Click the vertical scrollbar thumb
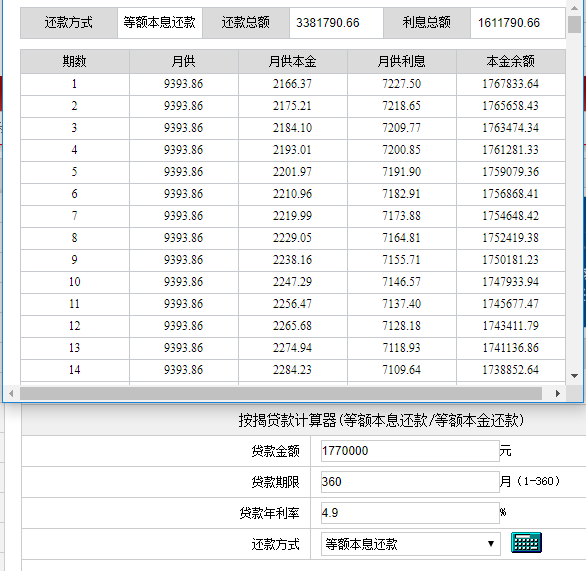Image resolution: width=586 pixels, height=571 pixels. pyautogui.click(x=574, y=24)
